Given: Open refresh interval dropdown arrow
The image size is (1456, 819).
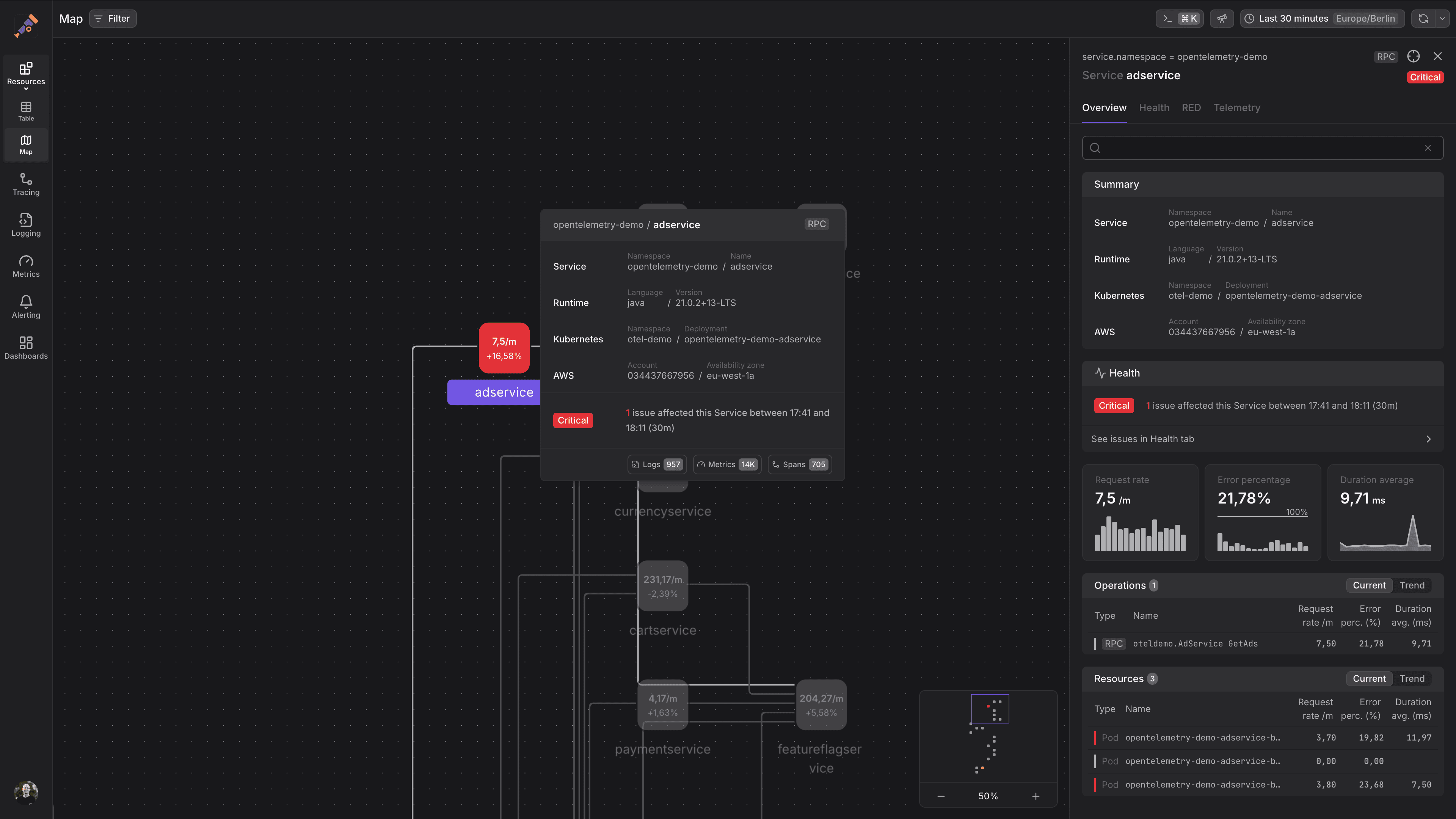Looking at the screenshot, I should (1442, 19).
